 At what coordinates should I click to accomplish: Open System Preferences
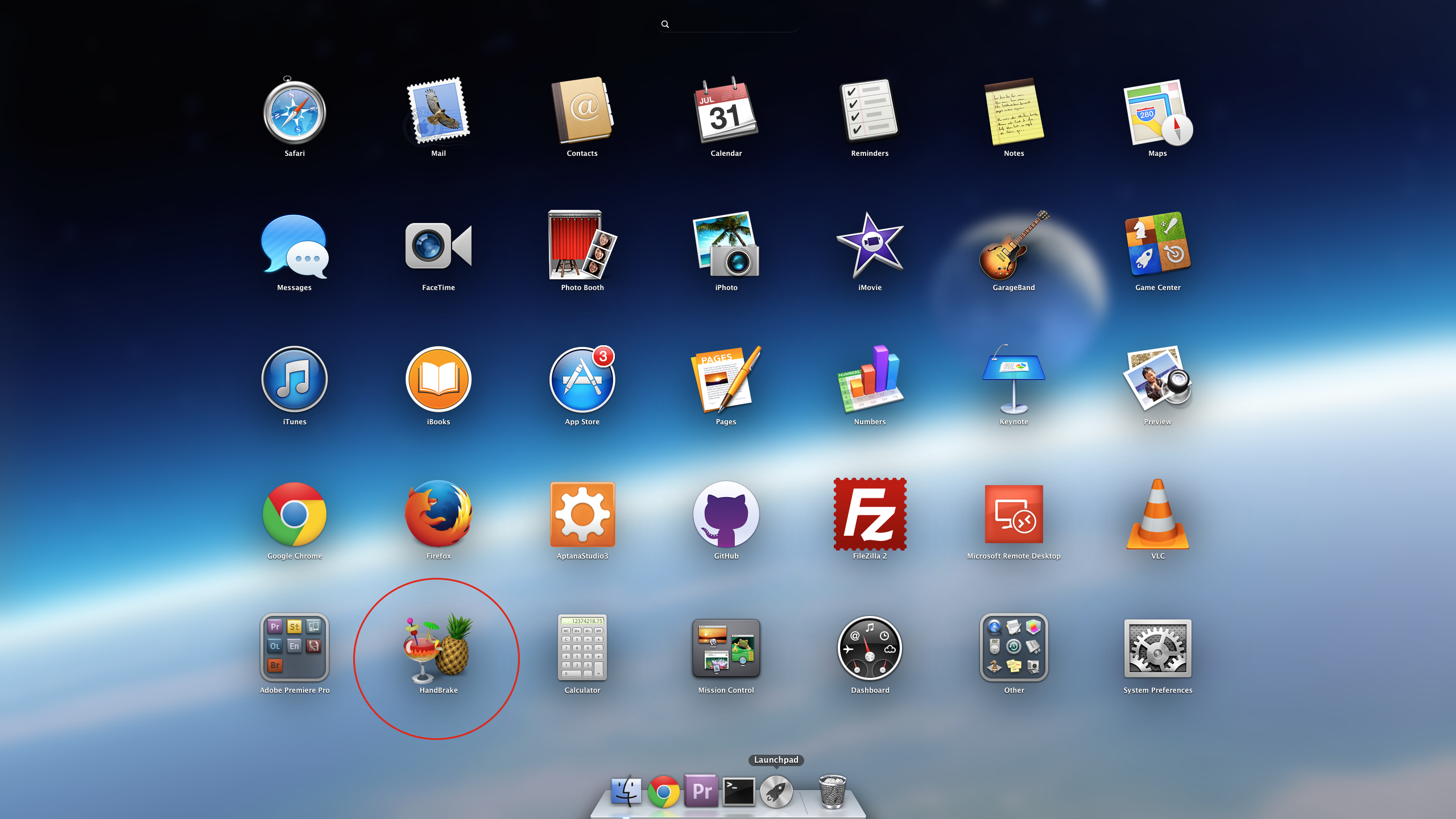pos(1157,648)
